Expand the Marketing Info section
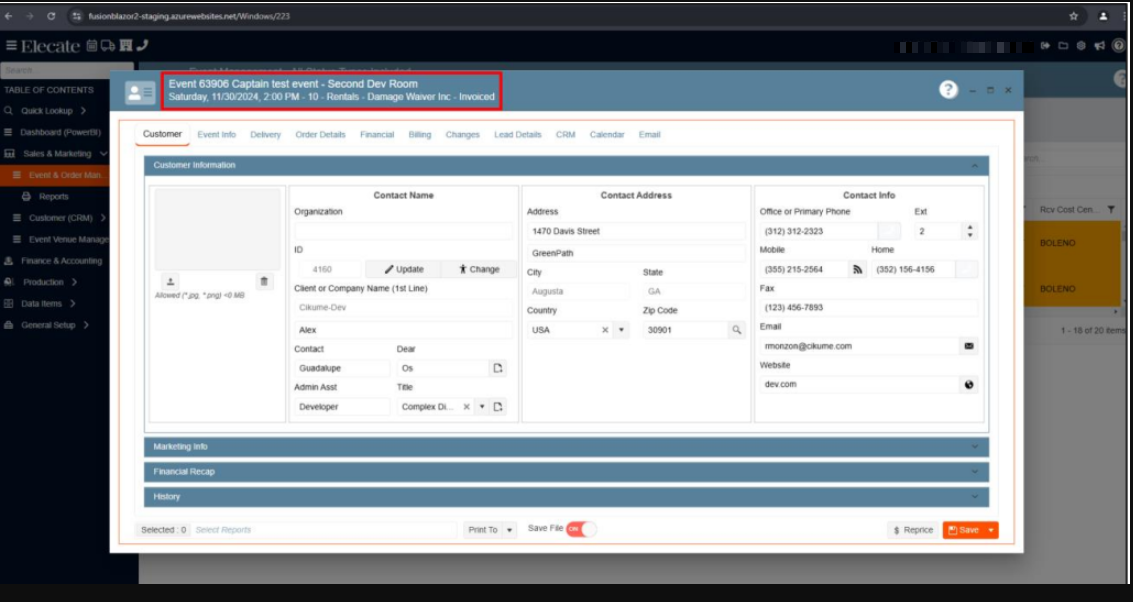The image size is (1133, 602). [x=566, y=447]
